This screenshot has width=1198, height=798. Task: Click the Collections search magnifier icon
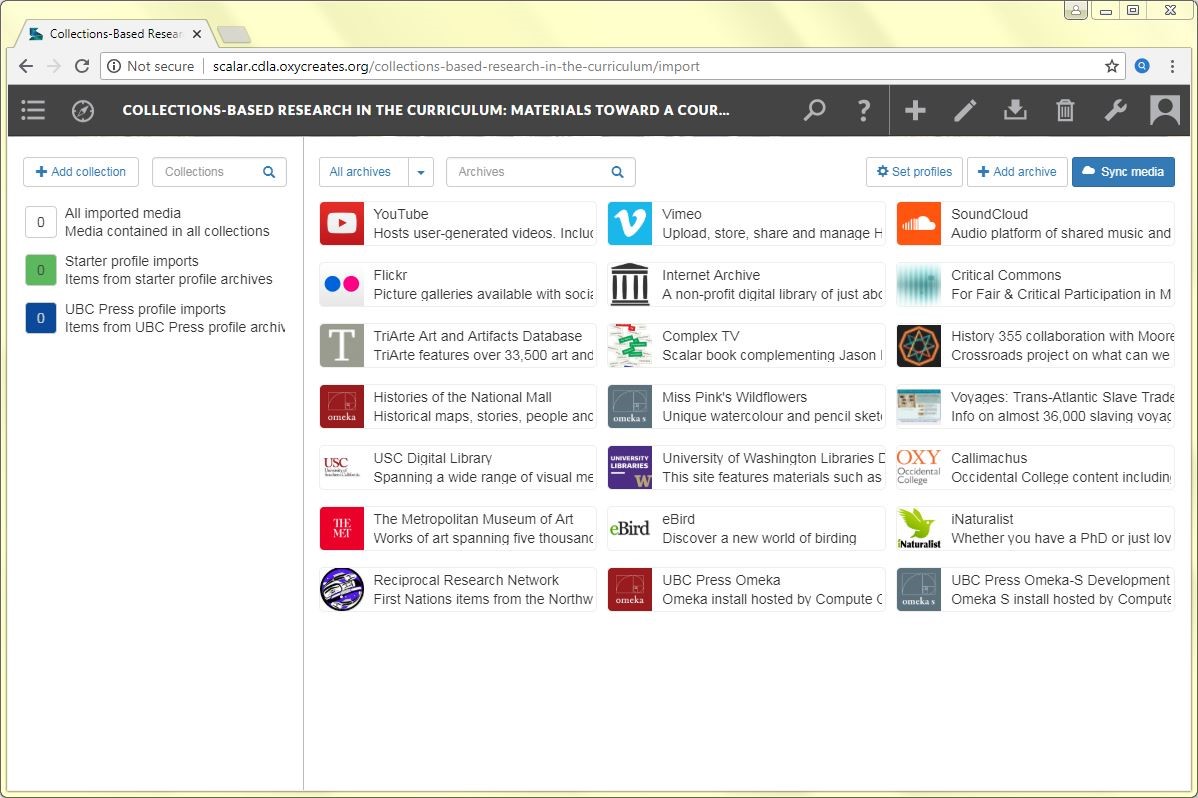coord(269,172)
